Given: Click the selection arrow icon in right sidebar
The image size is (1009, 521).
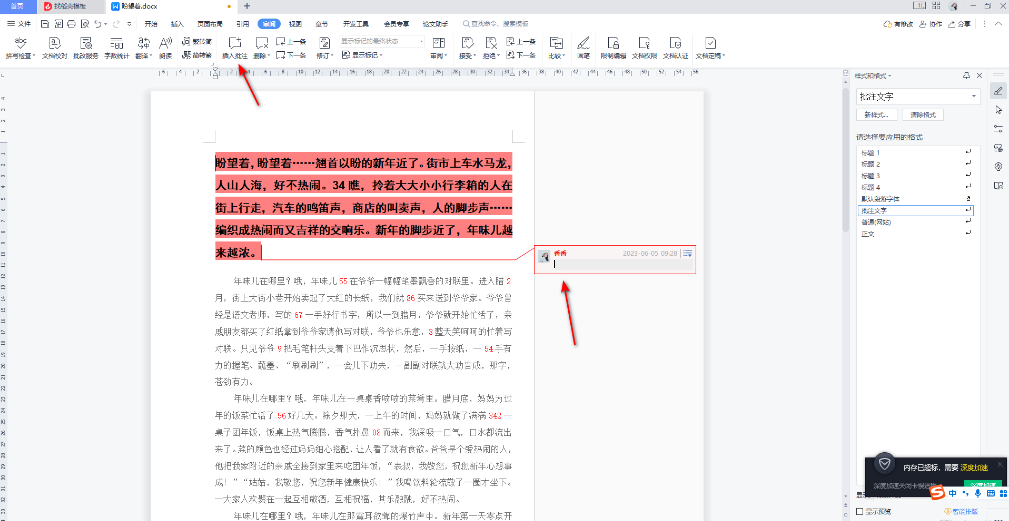Looking at the screenshot, I should pos(998,110).
